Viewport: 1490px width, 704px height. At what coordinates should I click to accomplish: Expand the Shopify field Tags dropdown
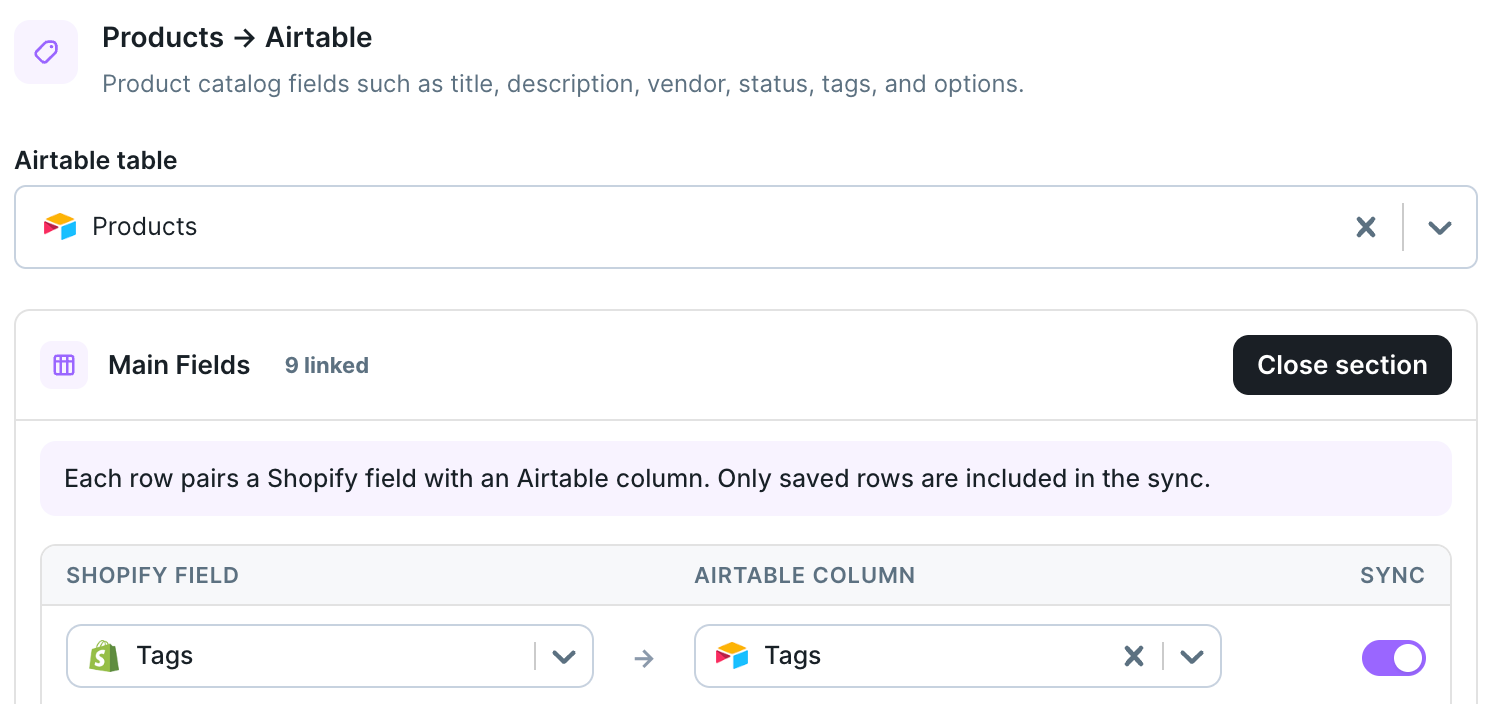click(x=565, y=657)
